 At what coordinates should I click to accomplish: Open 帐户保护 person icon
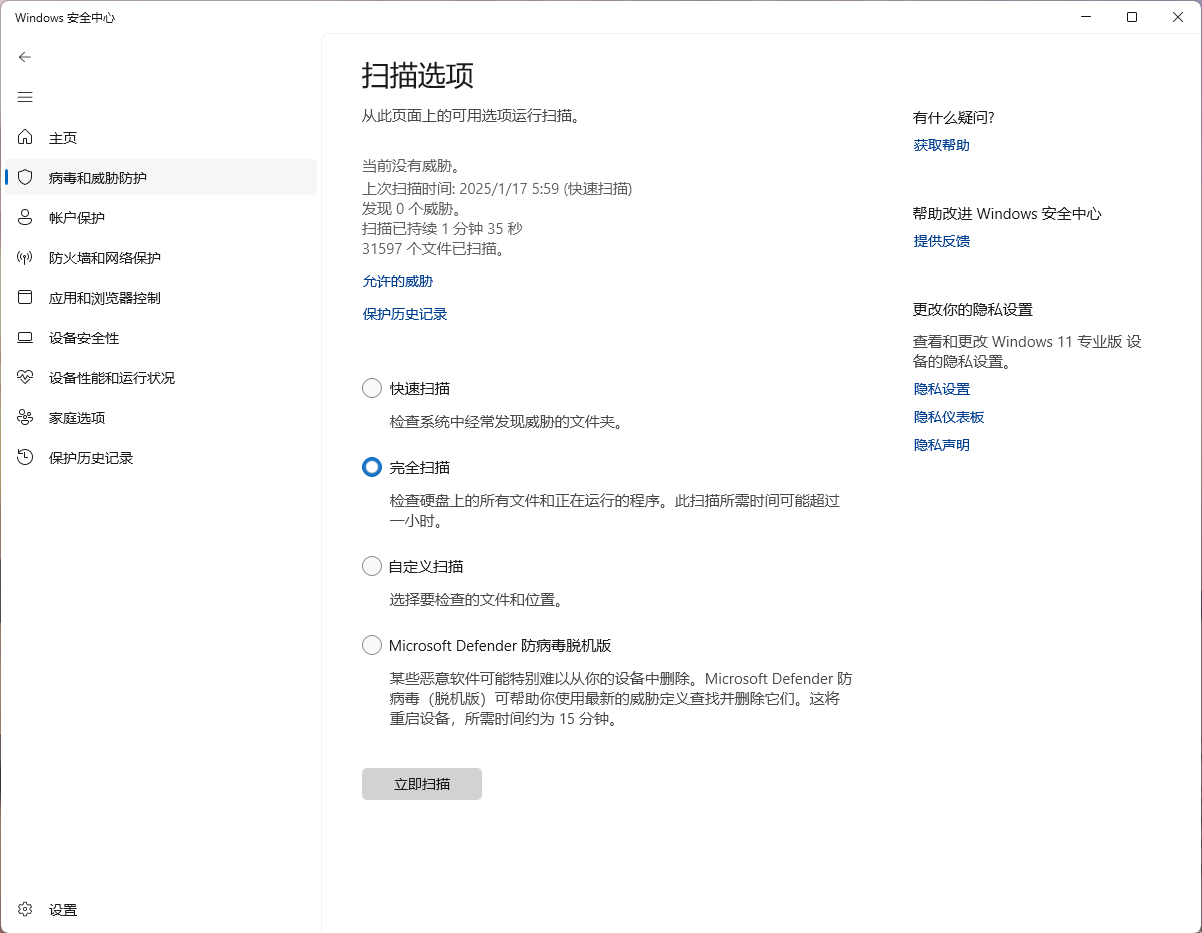tap(26, 218)
